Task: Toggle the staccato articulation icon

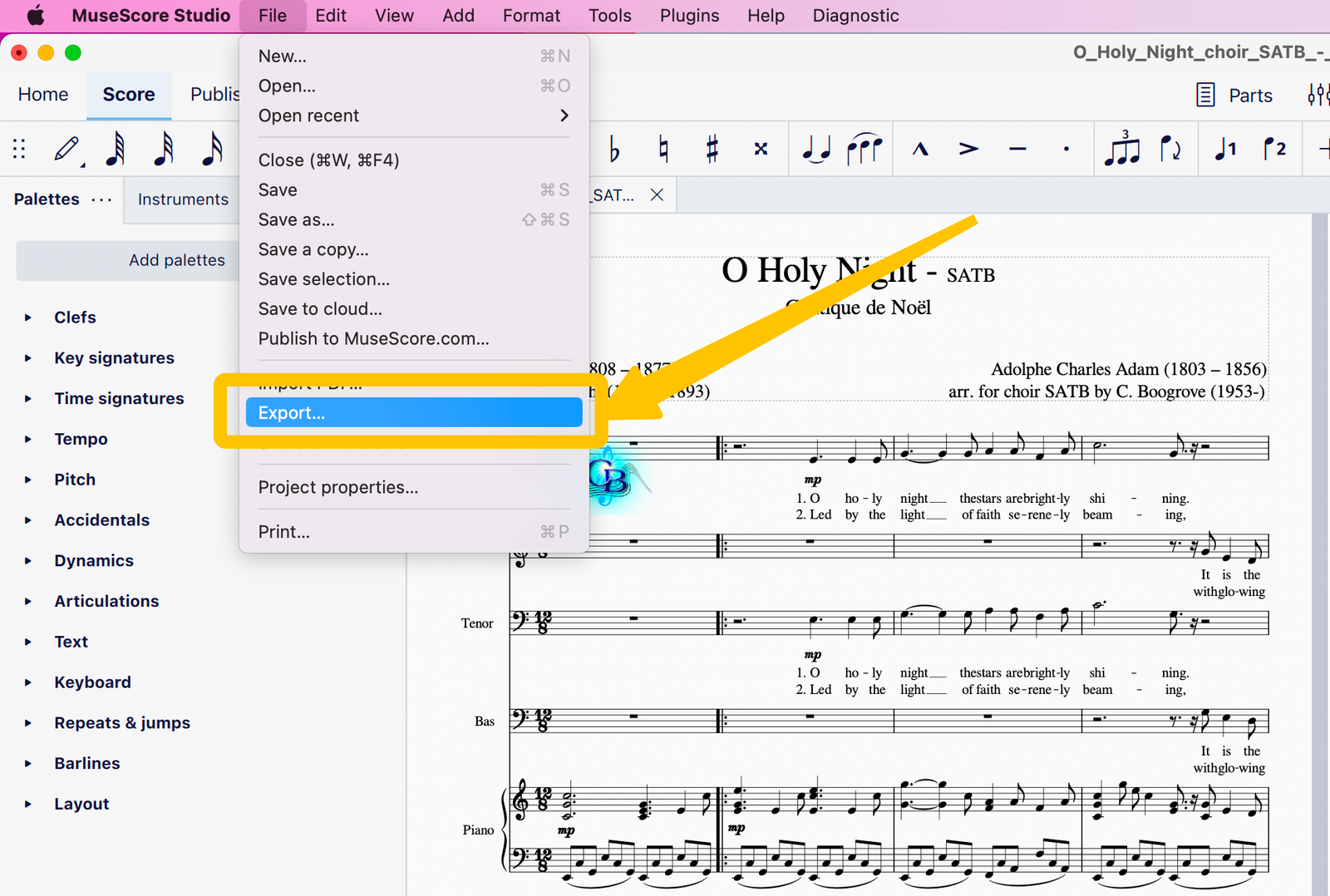Action: click(1066, 149)
